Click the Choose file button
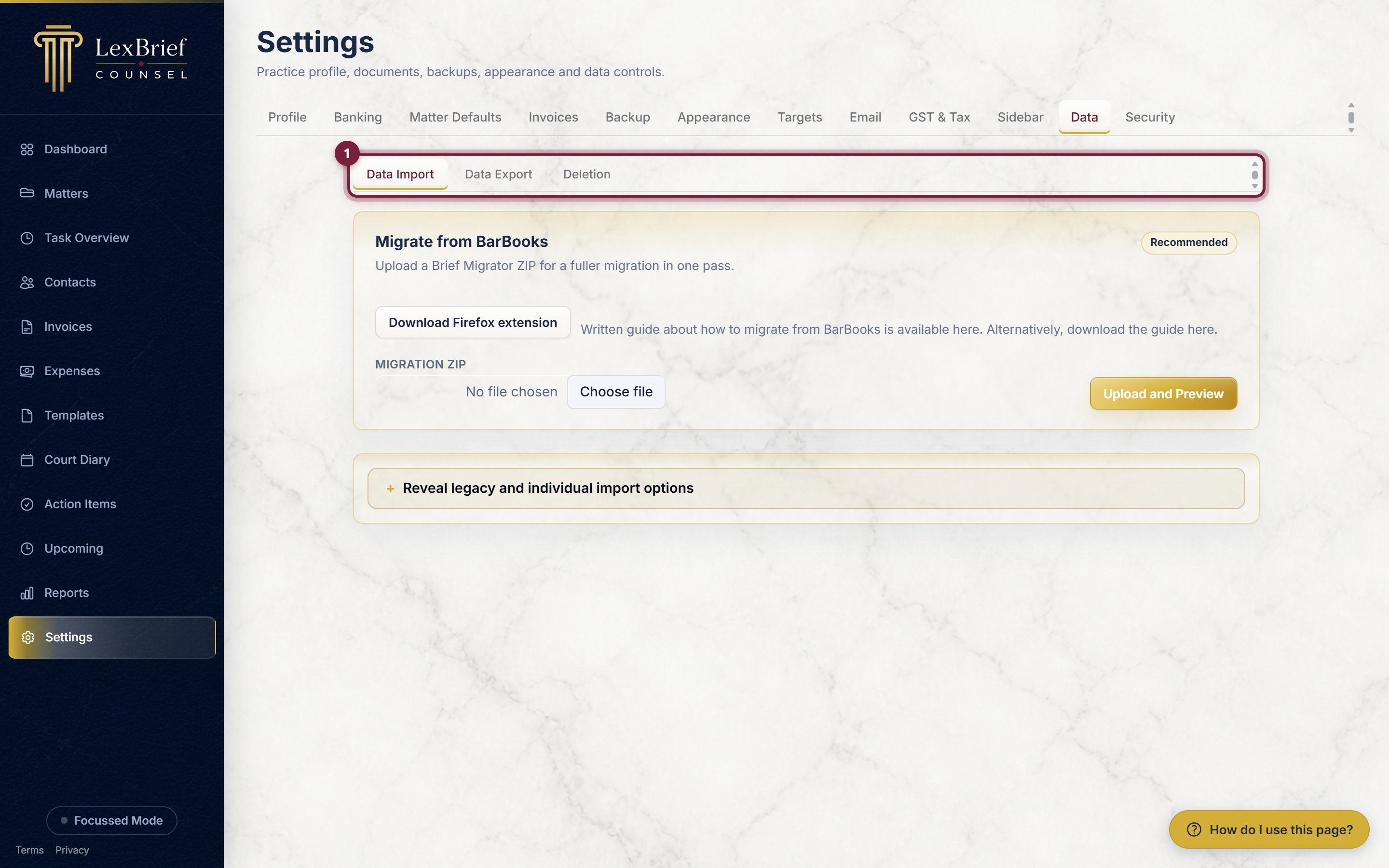 click(616, 392)
